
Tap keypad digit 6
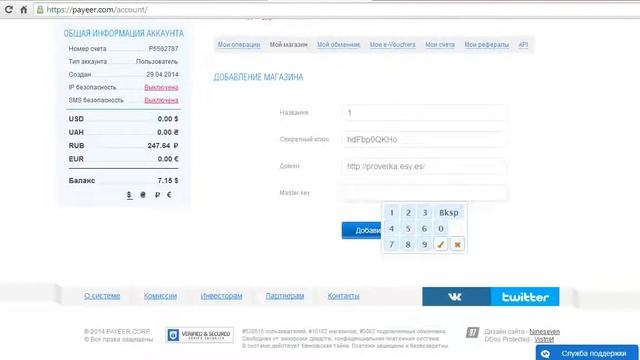point(424,229)
